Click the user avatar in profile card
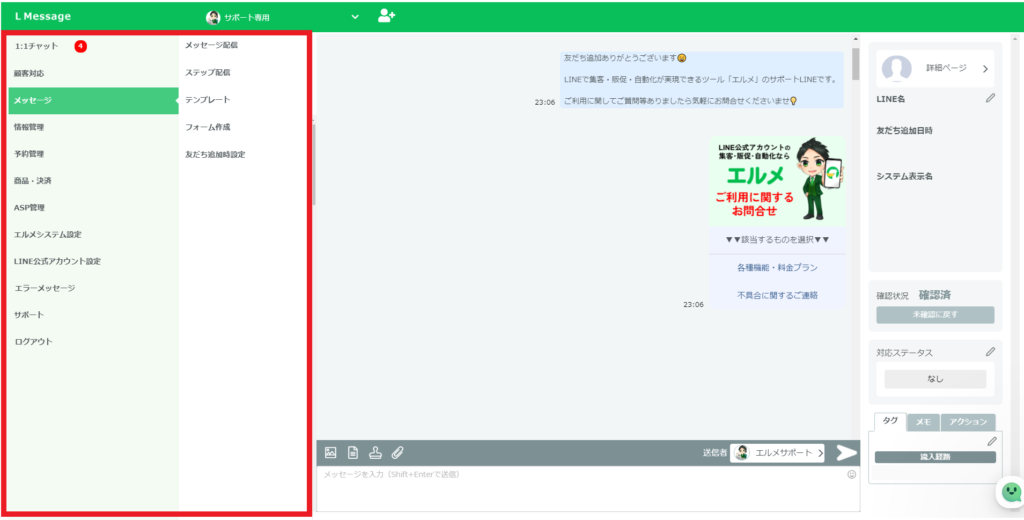The width and height of the screenshot is (1024, 520). click(897, 69)
